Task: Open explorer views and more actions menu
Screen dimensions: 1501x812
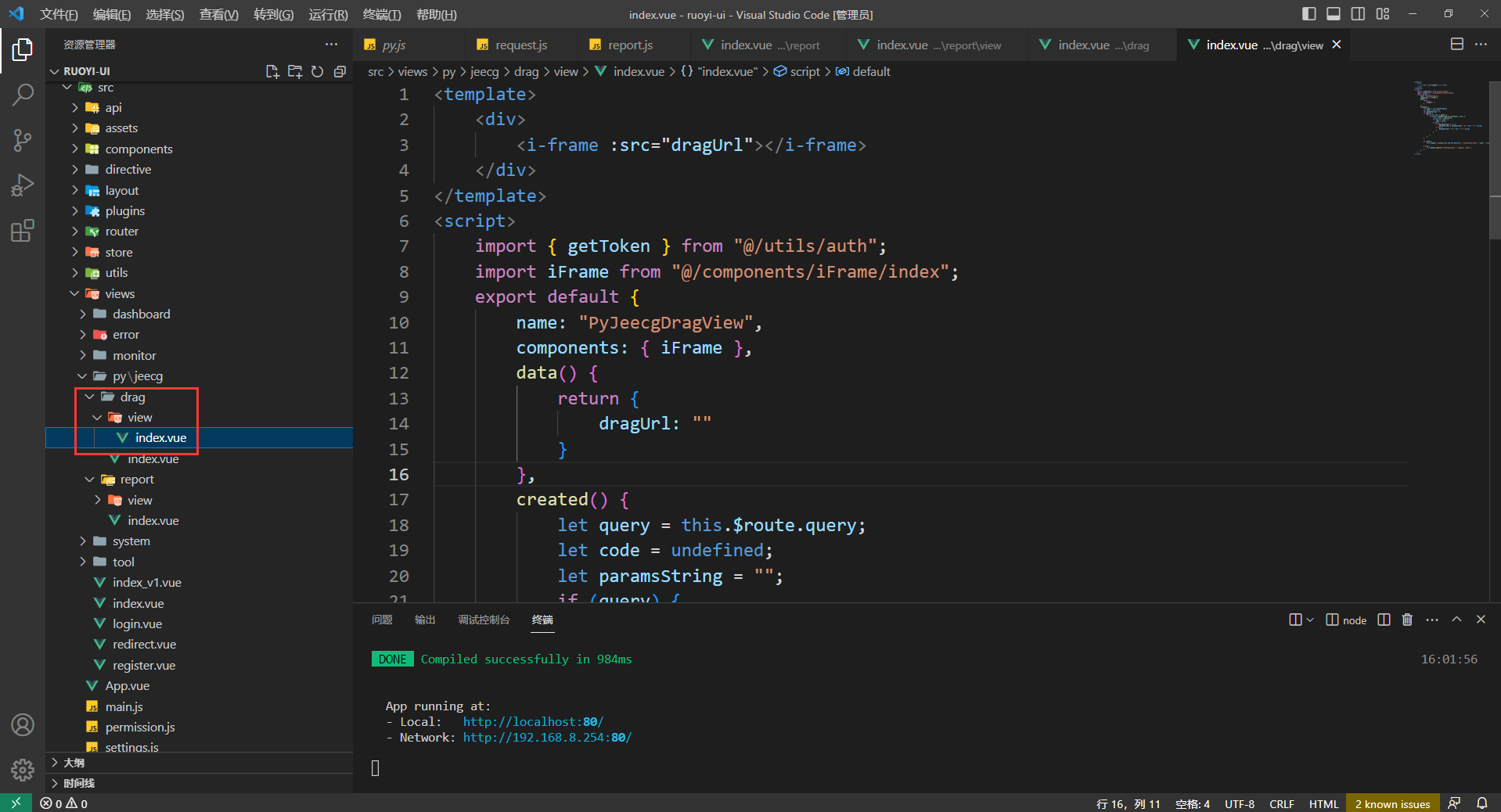Action: click(x=332, y=45)
